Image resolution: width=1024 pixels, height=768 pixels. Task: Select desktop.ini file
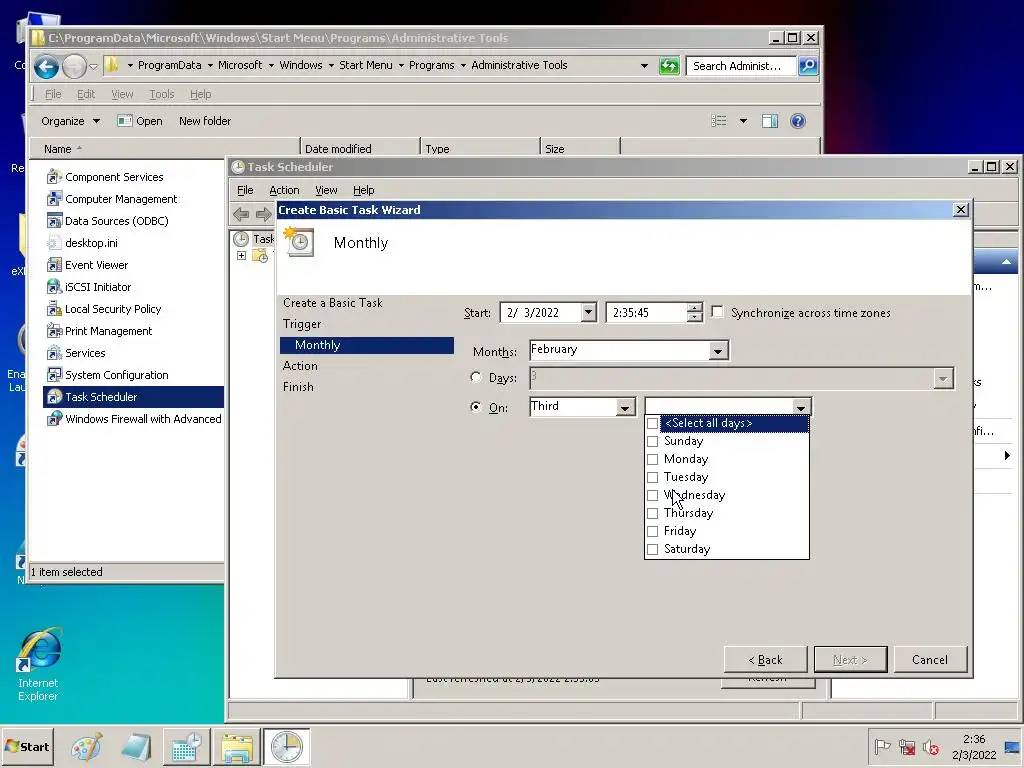pos(82,243)
